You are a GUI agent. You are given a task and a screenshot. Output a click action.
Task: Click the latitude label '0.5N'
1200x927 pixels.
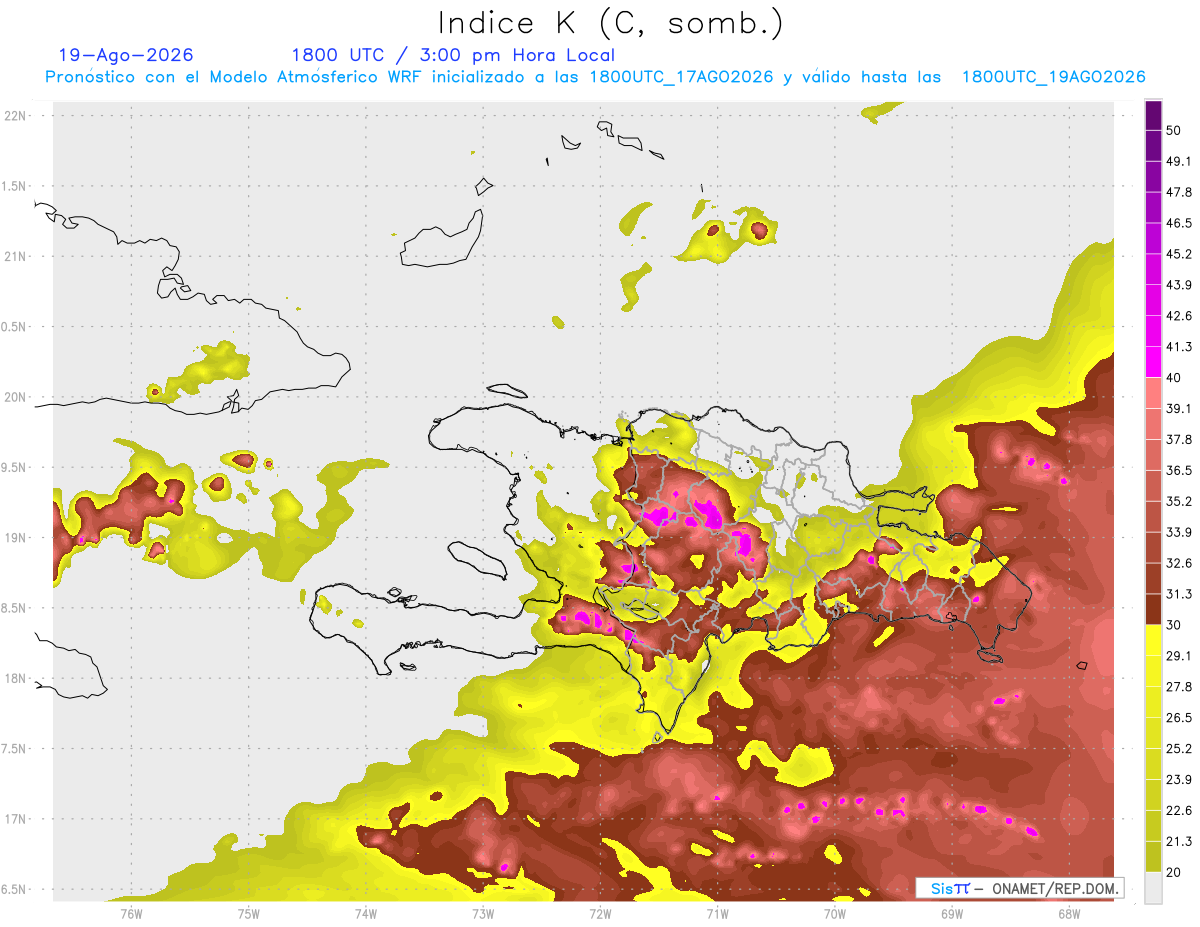tap(15, 326)
